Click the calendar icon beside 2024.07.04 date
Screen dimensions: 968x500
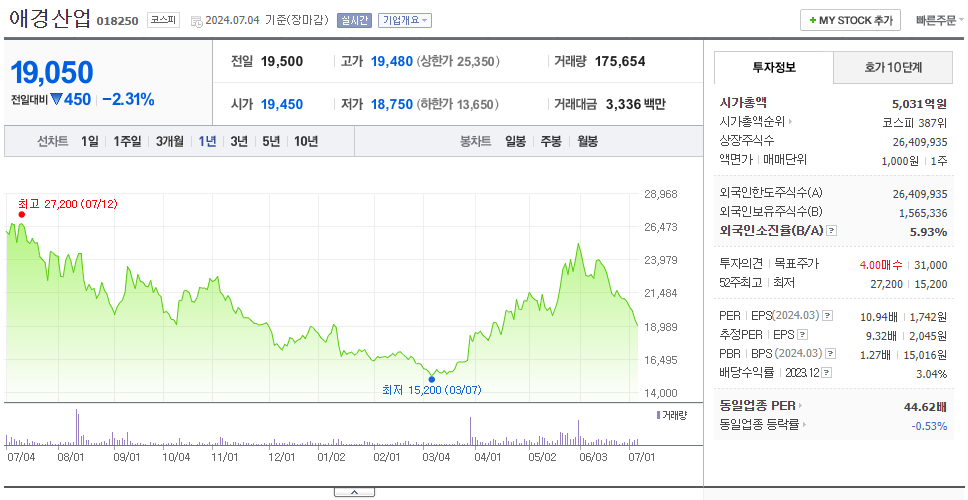(x=197, y=22)
